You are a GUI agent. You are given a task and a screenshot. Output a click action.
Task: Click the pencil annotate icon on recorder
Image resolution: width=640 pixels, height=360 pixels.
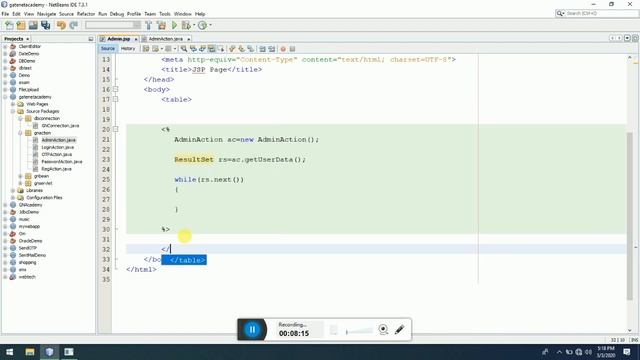click(x=400, y=329)
